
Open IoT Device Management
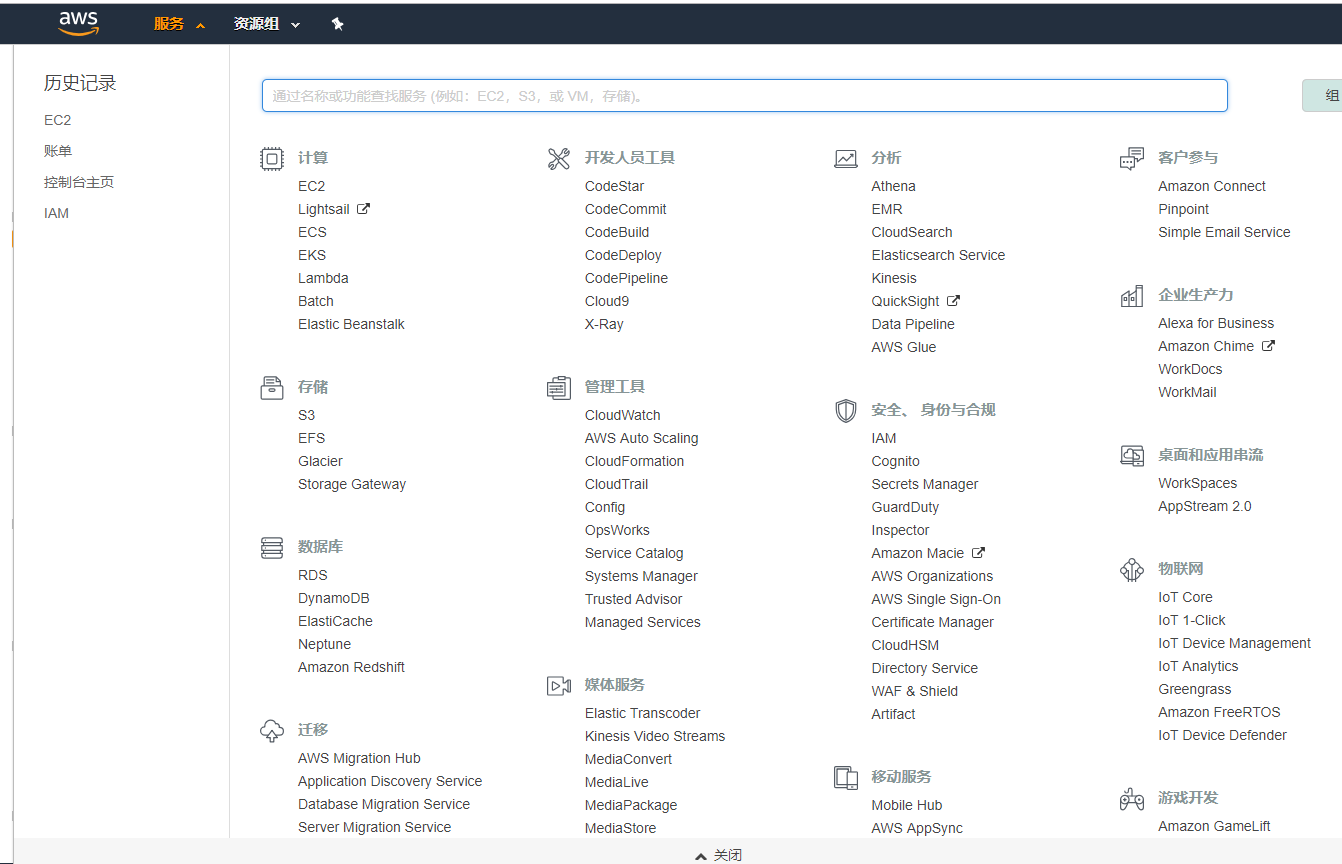tap(1235, 643)
